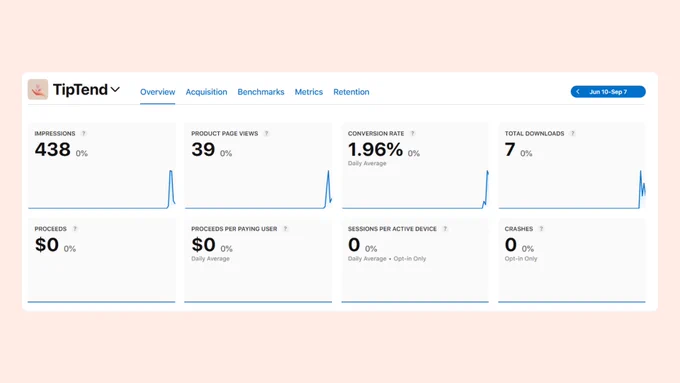Click the IMPRESSIONS card title
The width and height of the screenshot is (680, 383).
coord(55,133)
